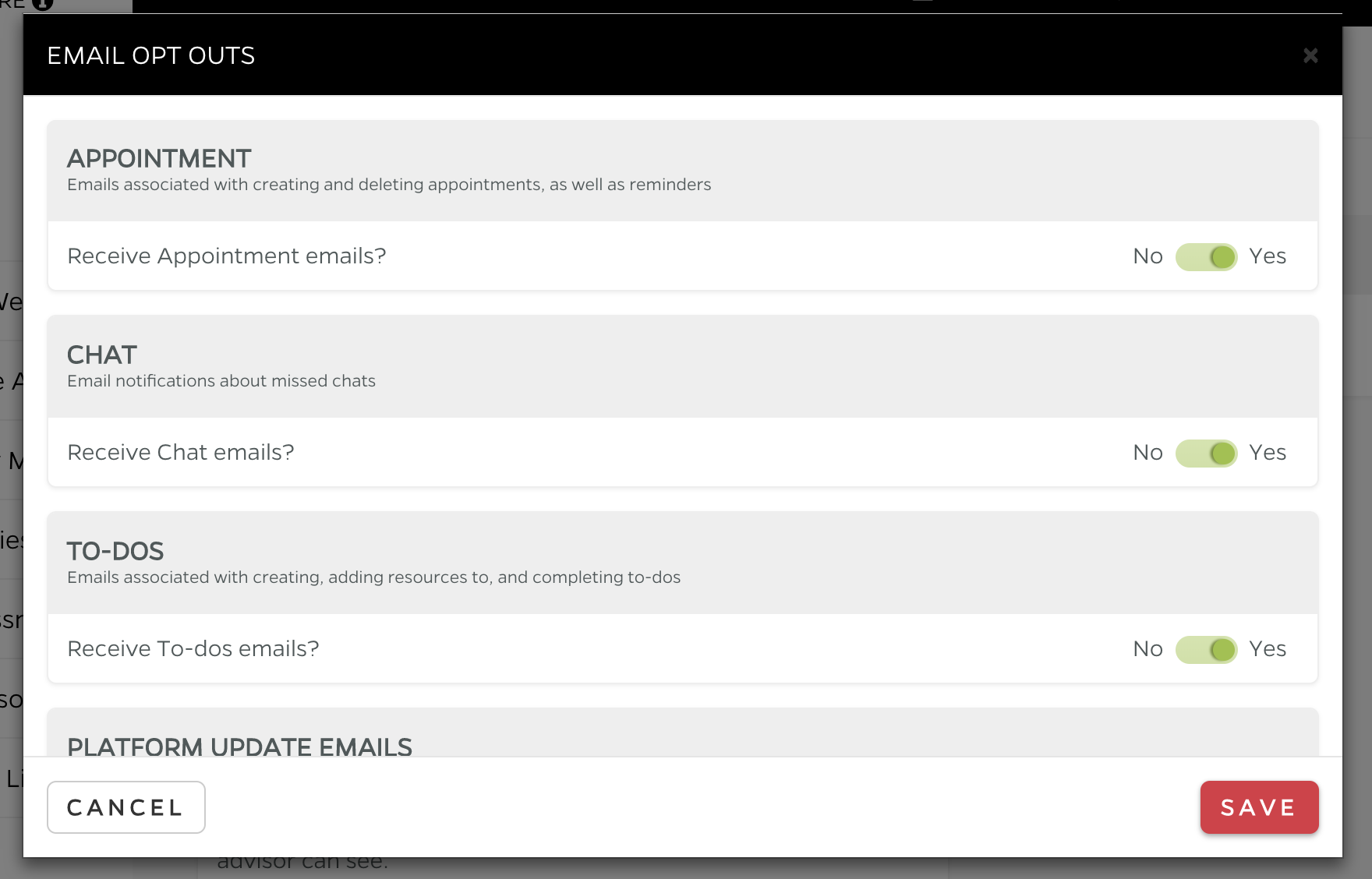Click the Chat section heading
Screen dimensions: 1372x879
(102, 355)
